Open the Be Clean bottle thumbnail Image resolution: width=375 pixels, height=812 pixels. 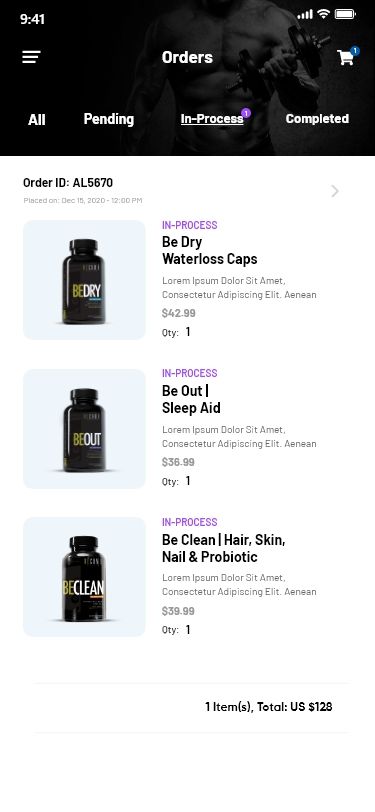click(x=84, y=577)
